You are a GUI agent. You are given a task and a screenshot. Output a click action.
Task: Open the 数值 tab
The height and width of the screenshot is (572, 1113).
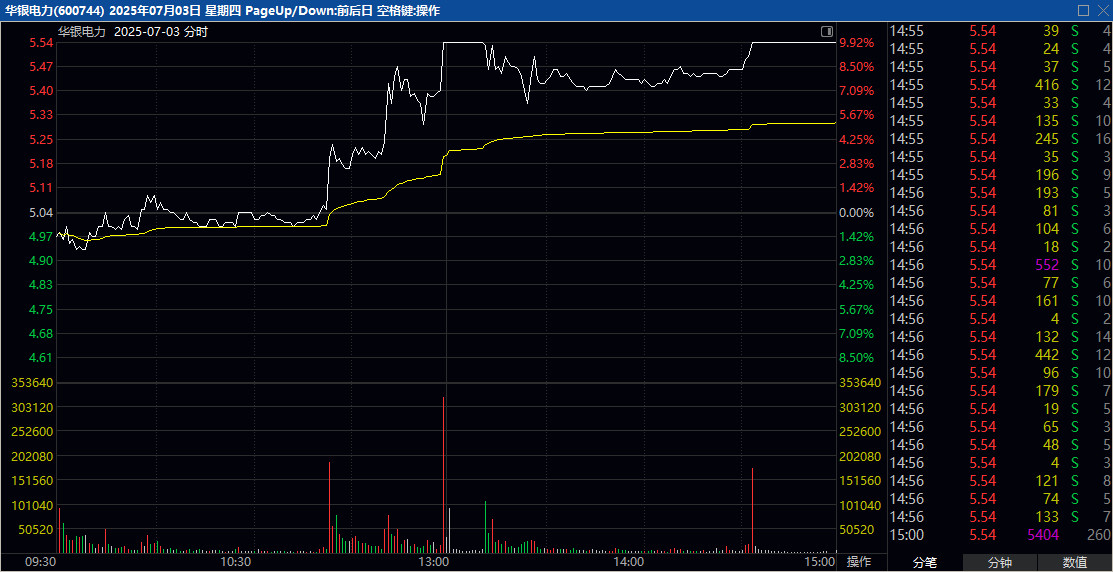pyautogui.click(x=1075, y=562)
